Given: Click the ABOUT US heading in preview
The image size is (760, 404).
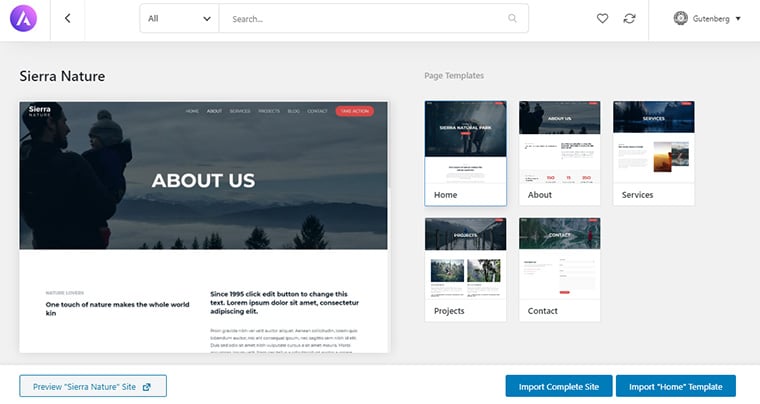Looking at the screenshot, I should pyautogui.click(x=203, y=181).
